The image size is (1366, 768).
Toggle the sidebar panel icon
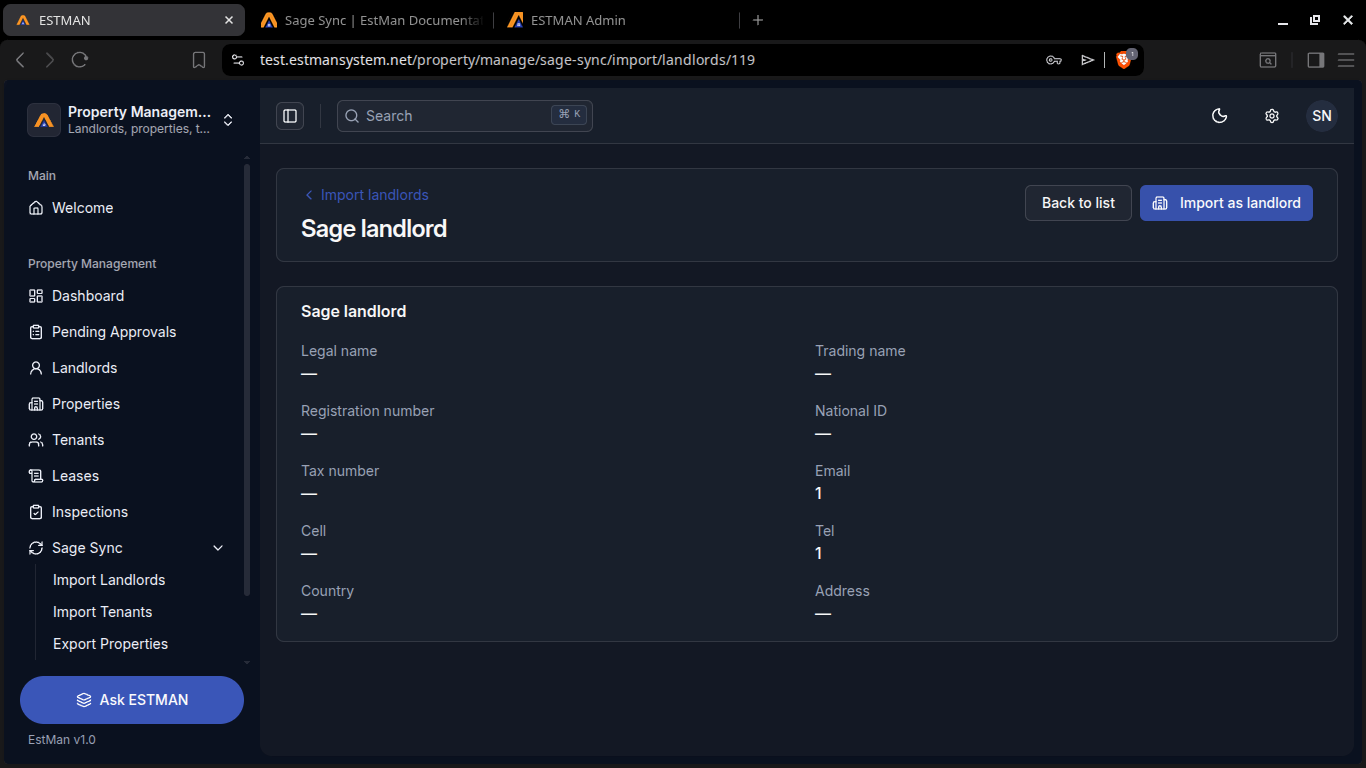click(x=290, y=116)
